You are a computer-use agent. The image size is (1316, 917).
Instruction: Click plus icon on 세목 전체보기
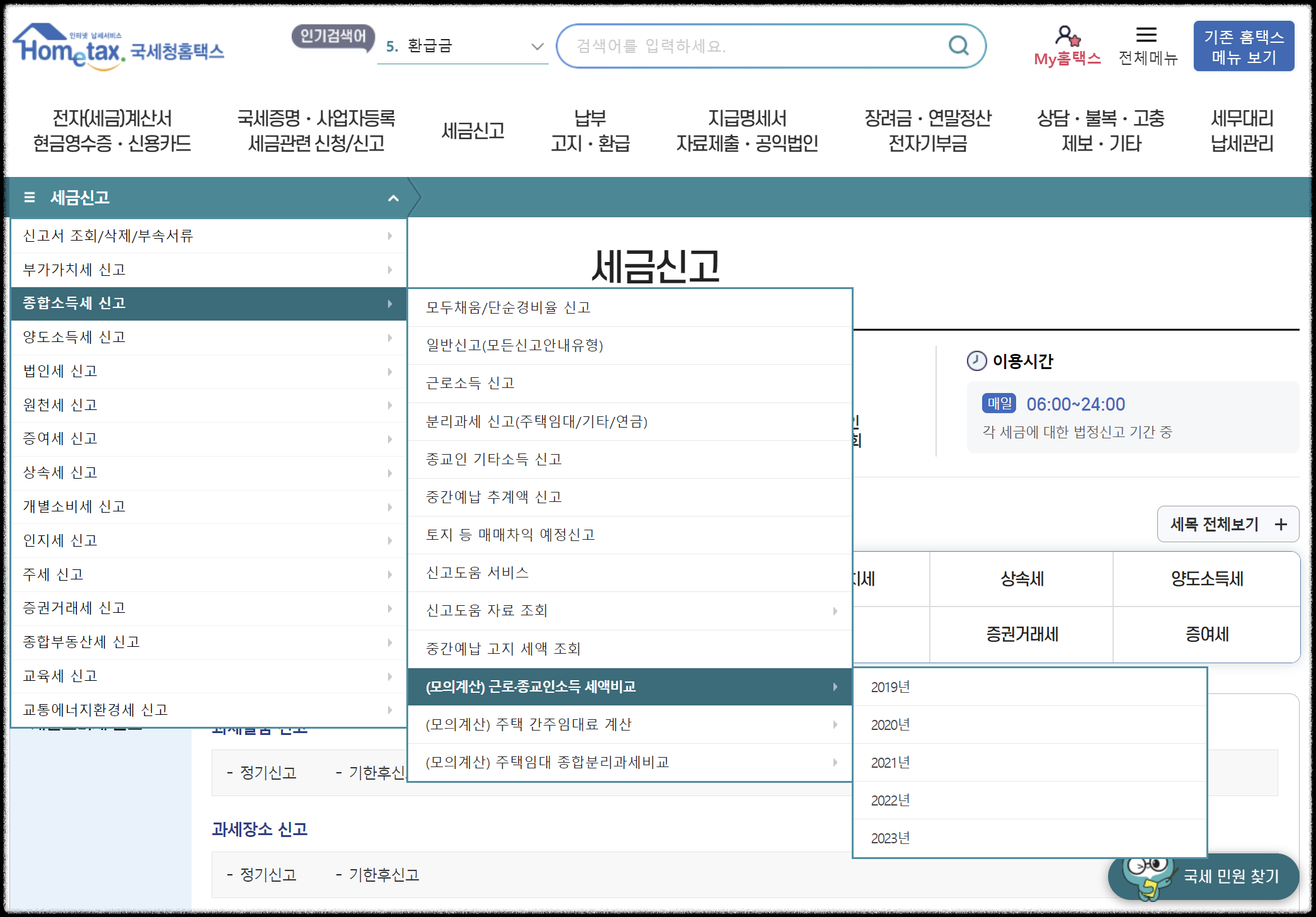(1281, 524)
